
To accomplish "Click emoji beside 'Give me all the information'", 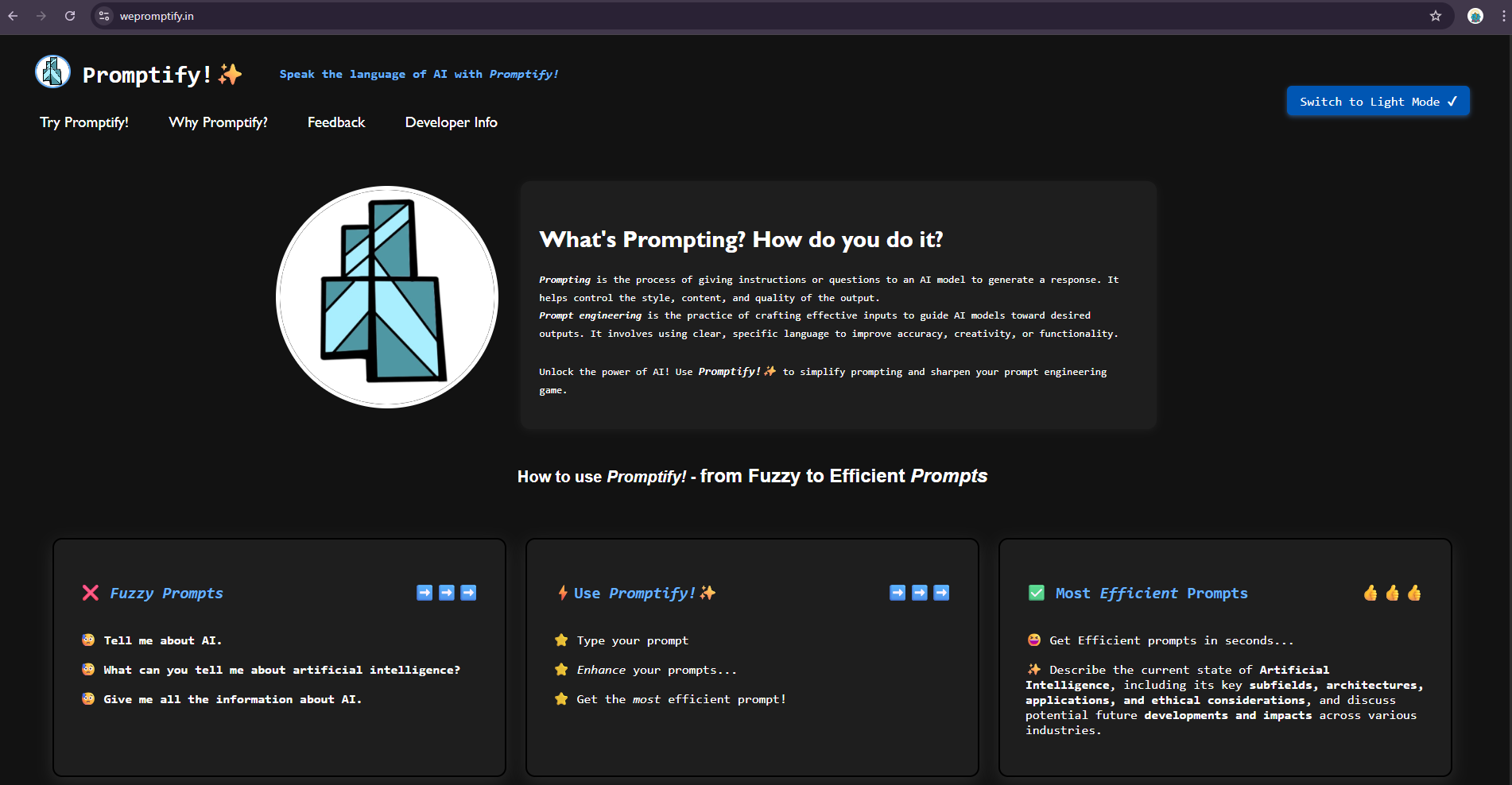I will [x=88, y=698].
